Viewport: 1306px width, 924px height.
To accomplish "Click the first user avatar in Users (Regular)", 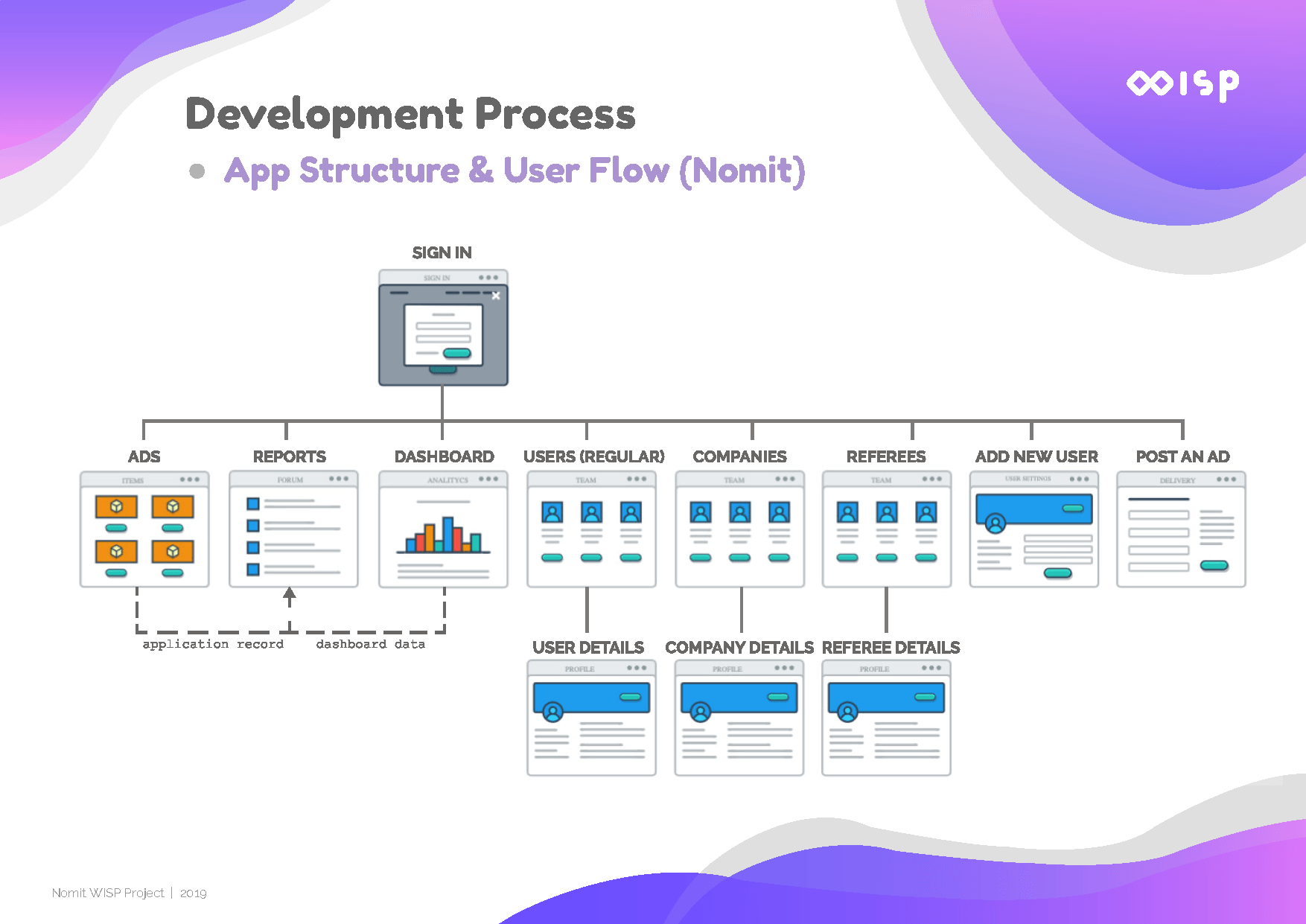I will click(x=552, y=512).
